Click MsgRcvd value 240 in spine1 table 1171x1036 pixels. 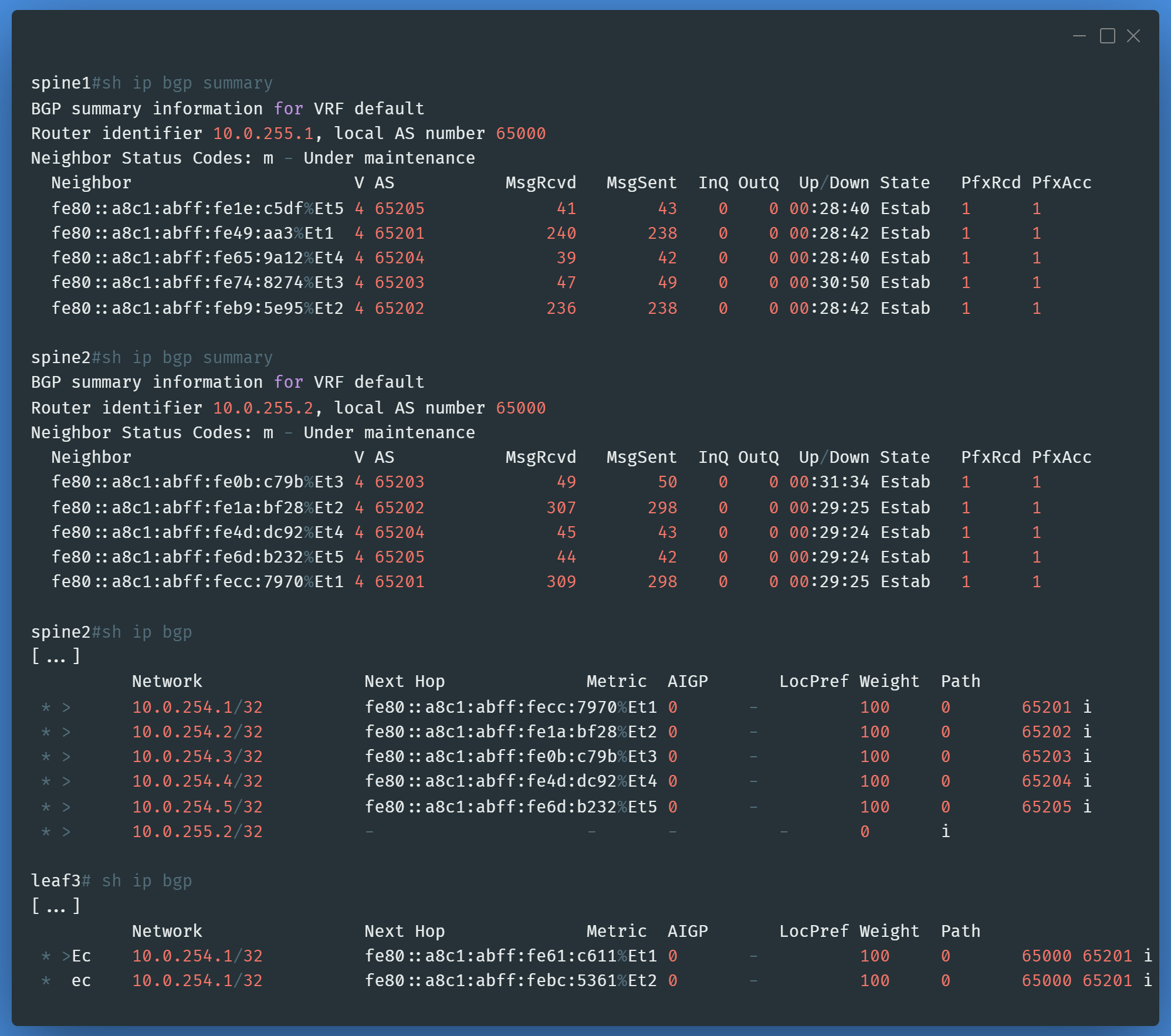pos(561,233)
